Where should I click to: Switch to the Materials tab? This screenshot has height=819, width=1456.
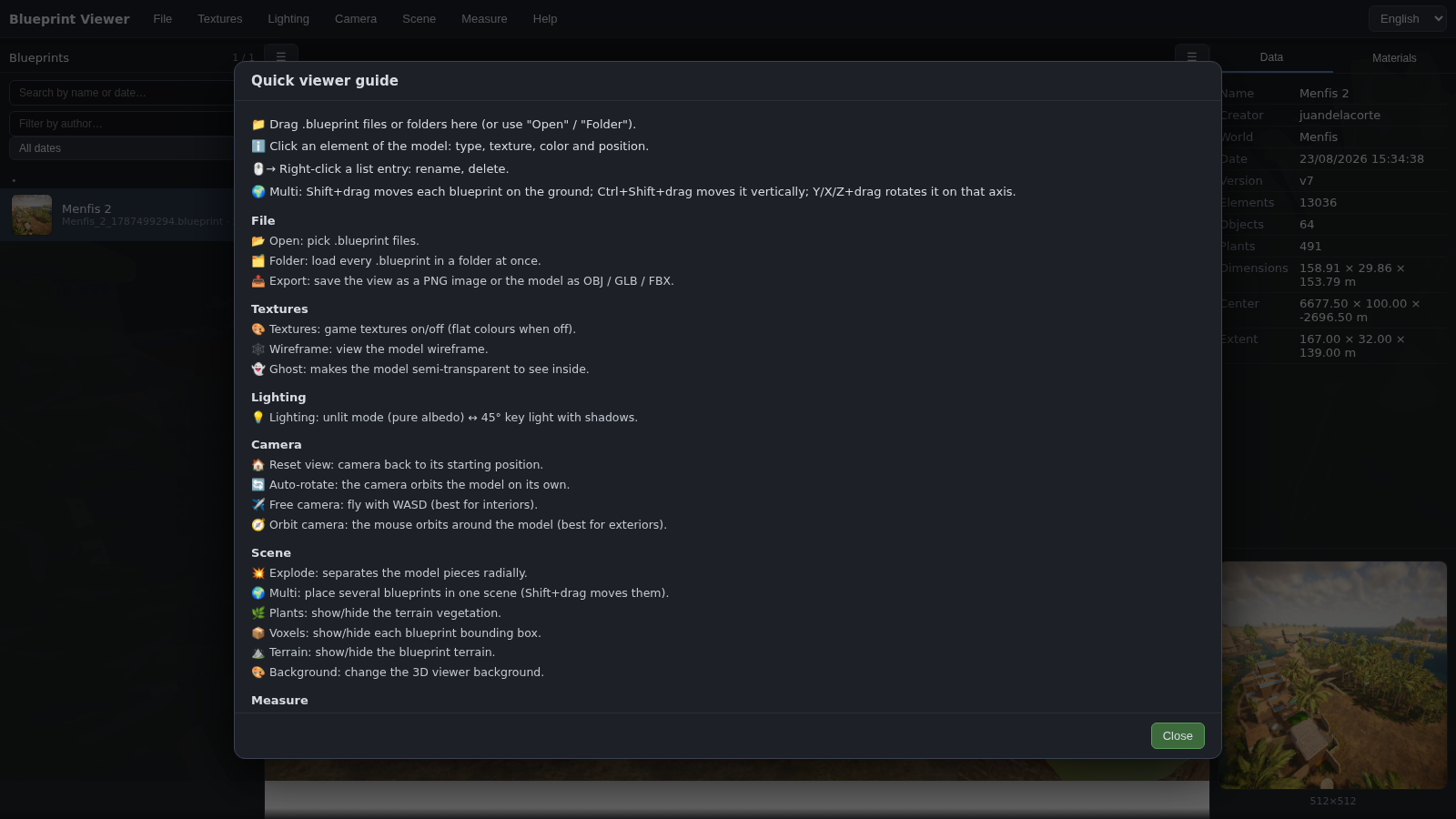[1394, 58]
